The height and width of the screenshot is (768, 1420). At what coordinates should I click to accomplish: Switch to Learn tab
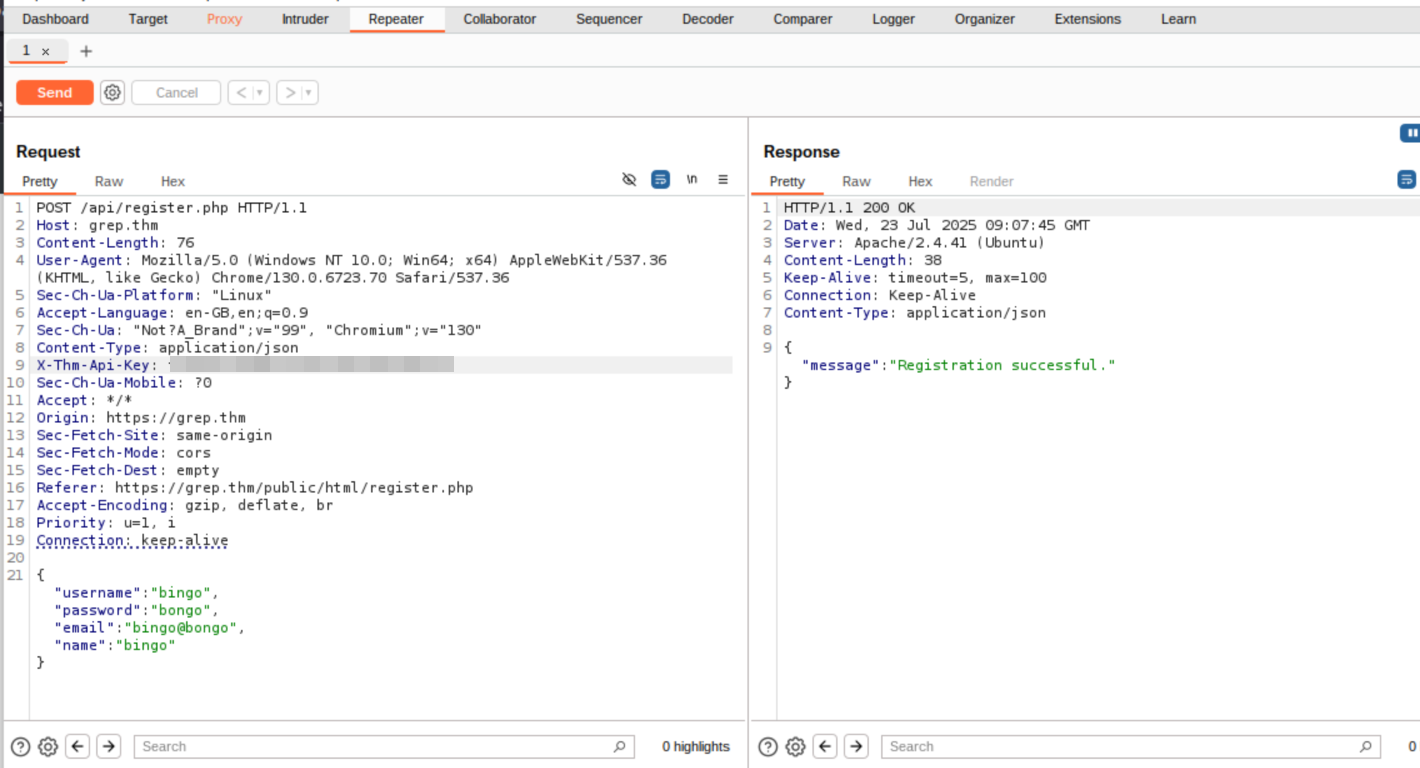(x=1178, y=19)
